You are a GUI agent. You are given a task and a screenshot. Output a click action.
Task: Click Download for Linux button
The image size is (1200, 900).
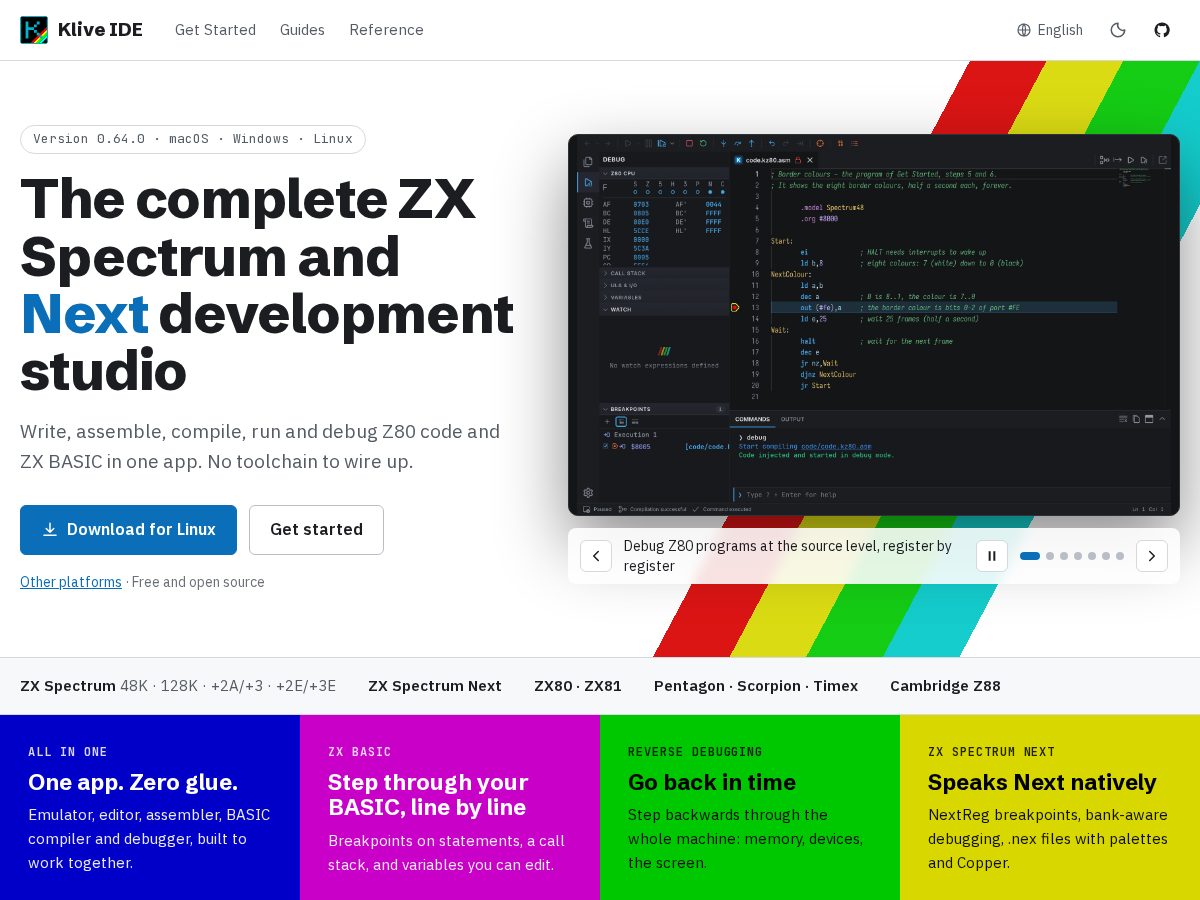point(128,530)
